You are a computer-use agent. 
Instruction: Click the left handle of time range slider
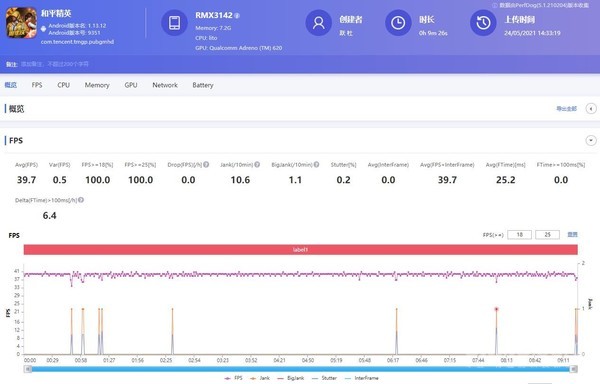point(28,369)
